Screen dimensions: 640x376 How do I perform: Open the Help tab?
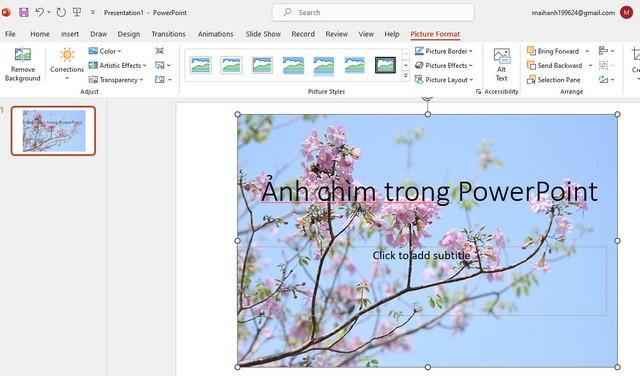[x=391, y=34]
